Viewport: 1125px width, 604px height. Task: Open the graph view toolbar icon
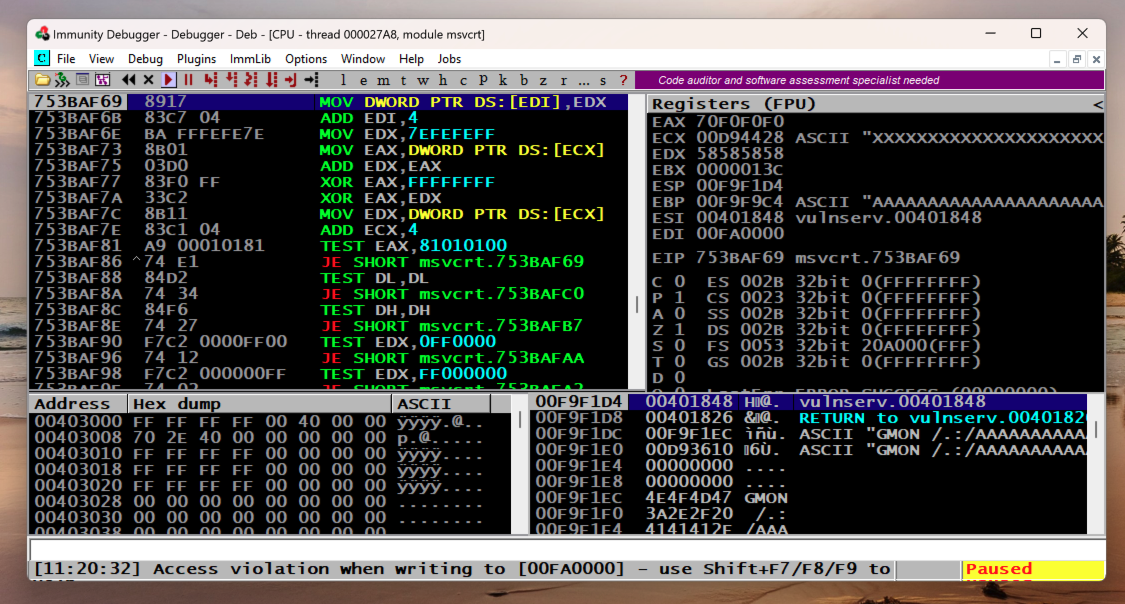pos(103,80)
